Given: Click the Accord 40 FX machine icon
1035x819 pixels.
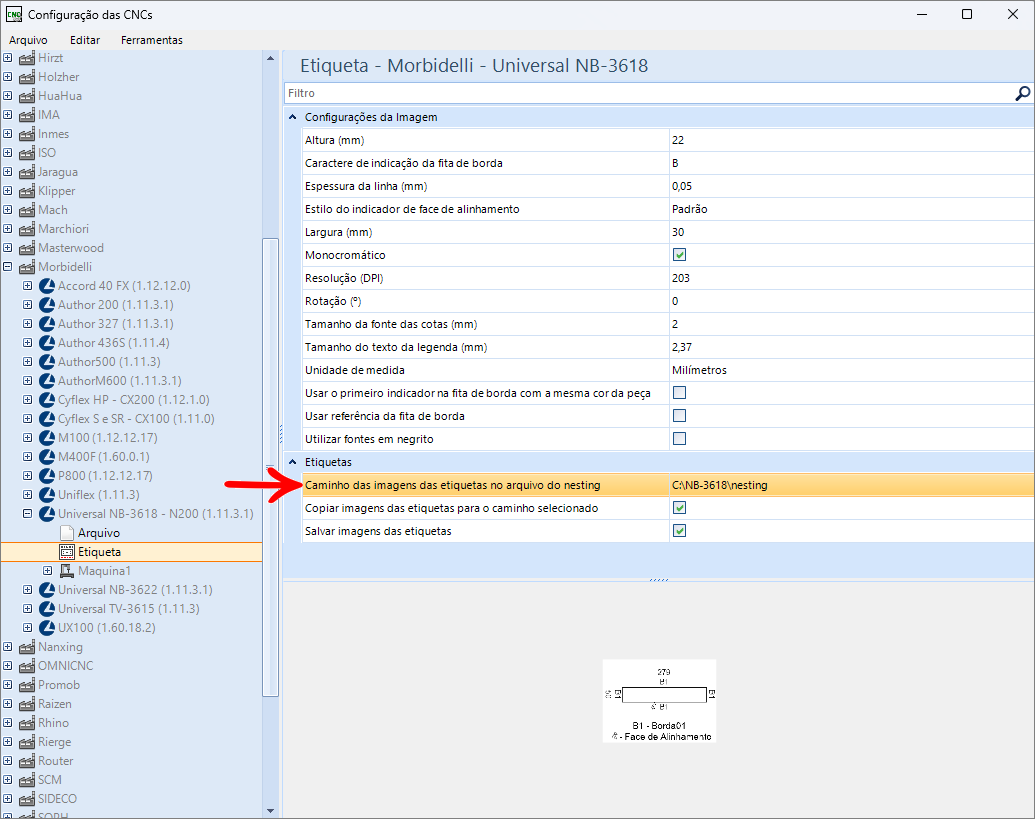Looking at the screenshot, I should (x=47, y=286).
